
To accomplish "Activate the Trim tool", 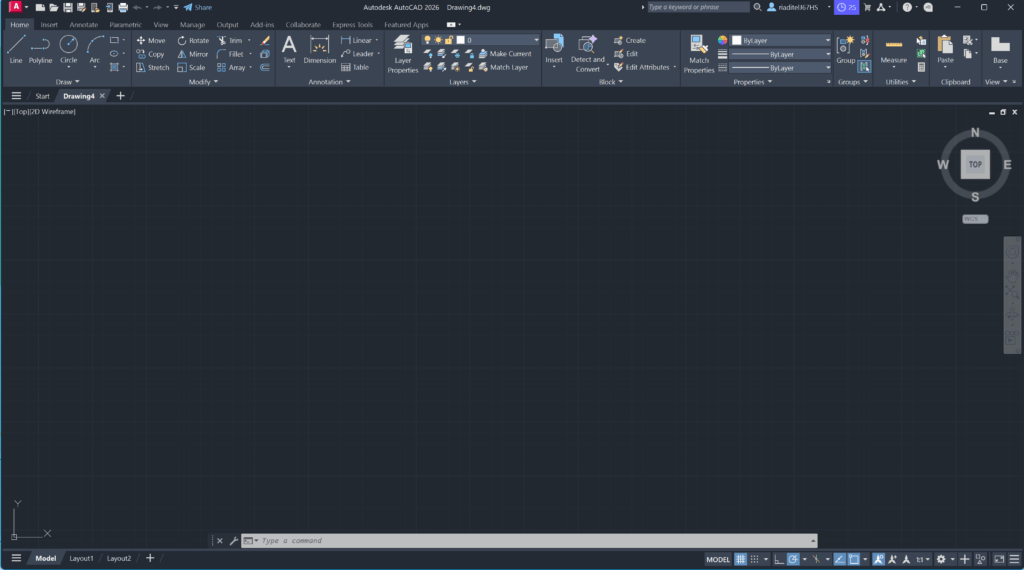I will [230, 40].
